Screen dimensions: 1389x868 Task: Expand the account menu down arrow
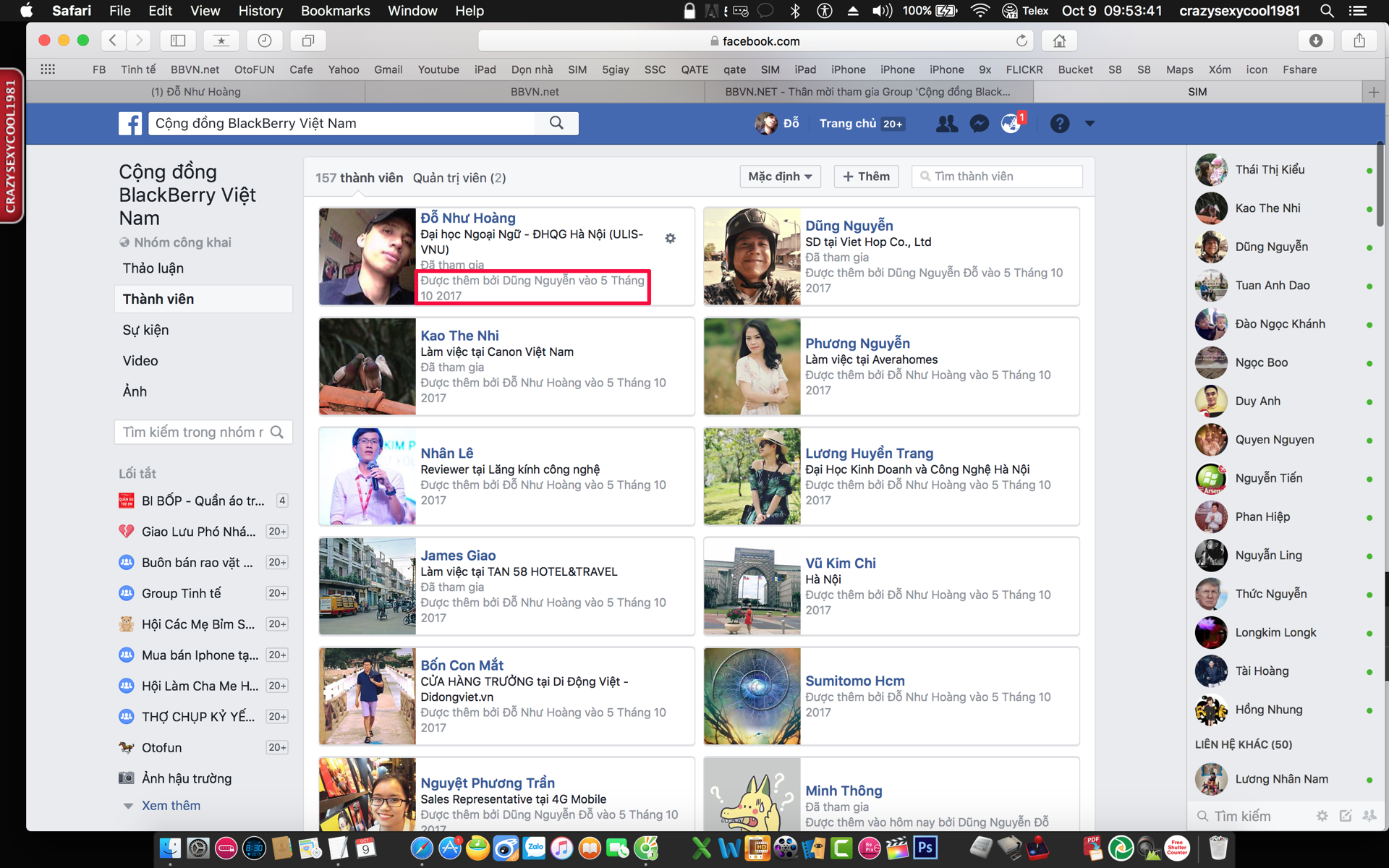1089,124
